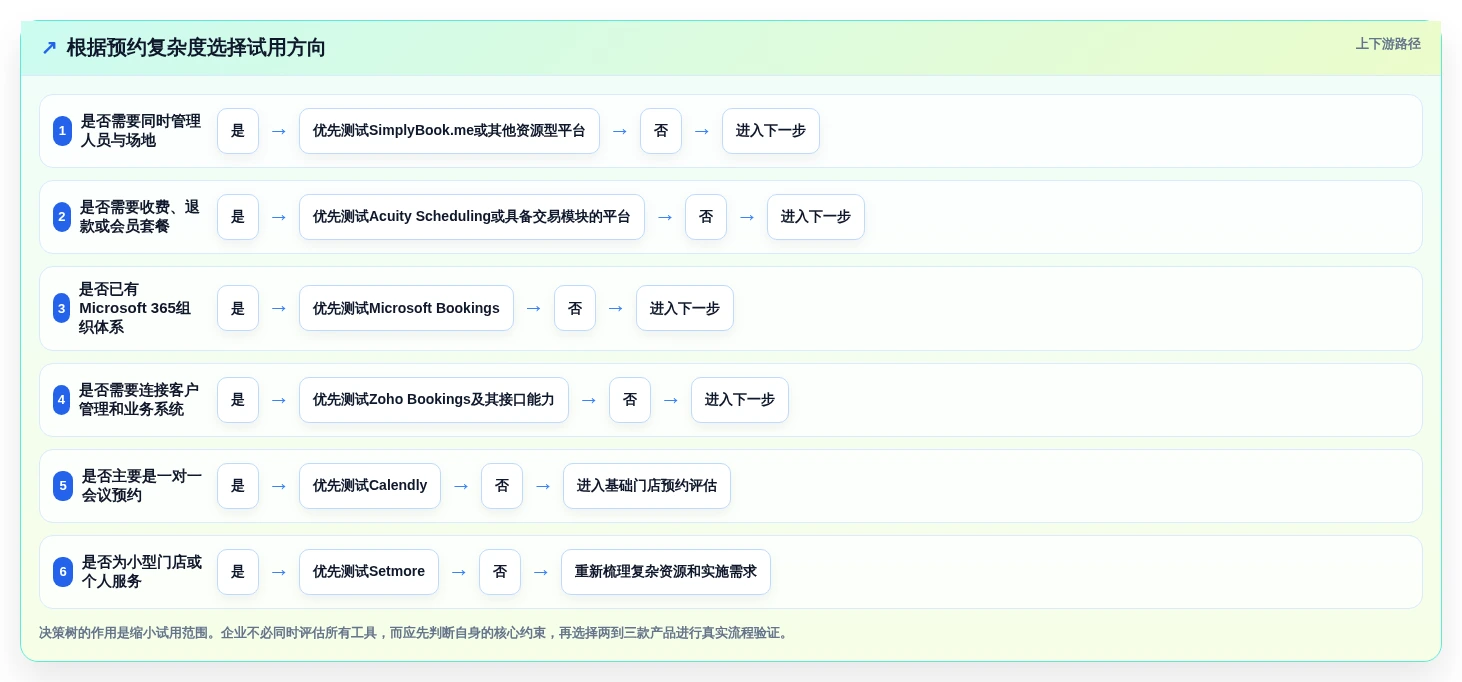Click 优先测试SimplyBook.me或其他资源型平台 box
The height and width of the screenshot is (682, 1462).
coord(449,131)
